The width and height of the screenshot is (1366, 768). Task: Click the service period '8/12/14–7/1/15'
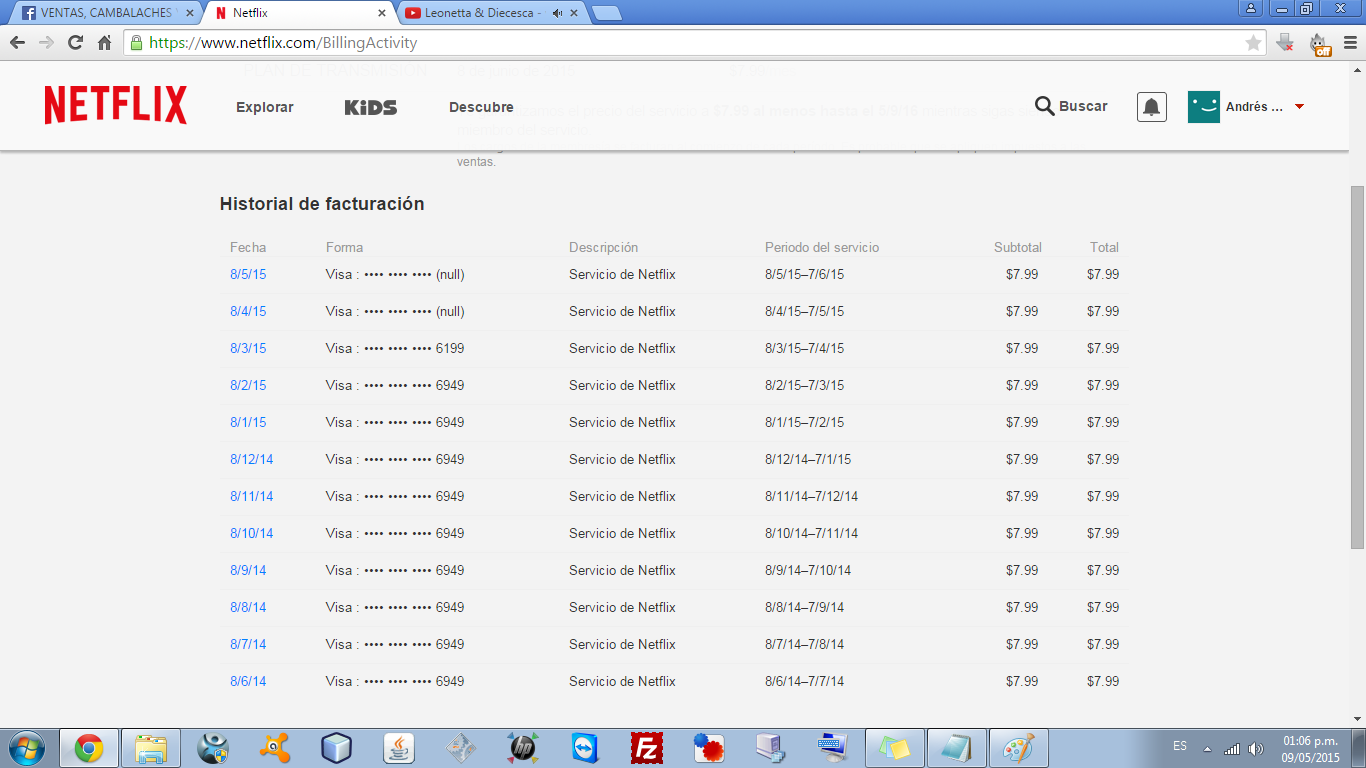pyautogui.click(x=808, y=459)
